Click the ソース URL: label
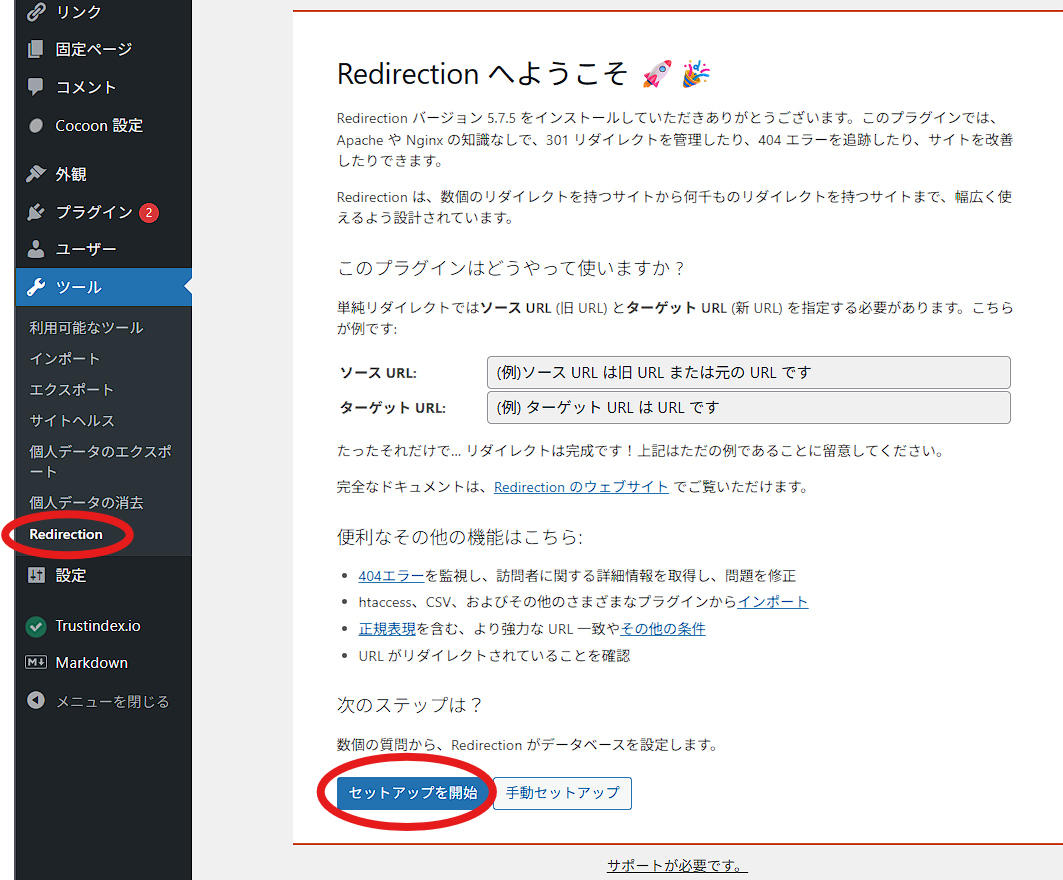Image resolution: width=1063 pixels, height=880 pixels. click(378, 373)
